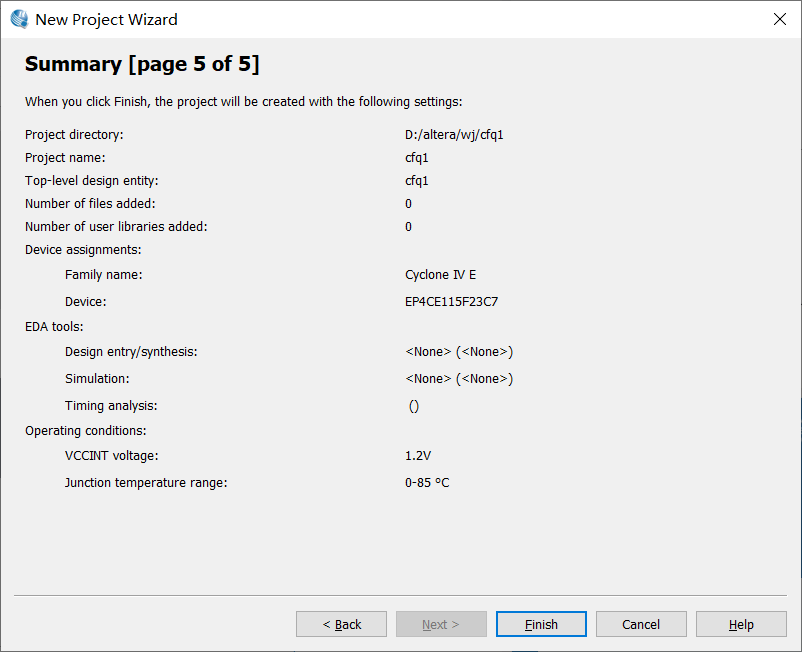Screen dimensions: 802x652
Task: Click the device value EP4CE115F23C7
Action: coord(451,302)
